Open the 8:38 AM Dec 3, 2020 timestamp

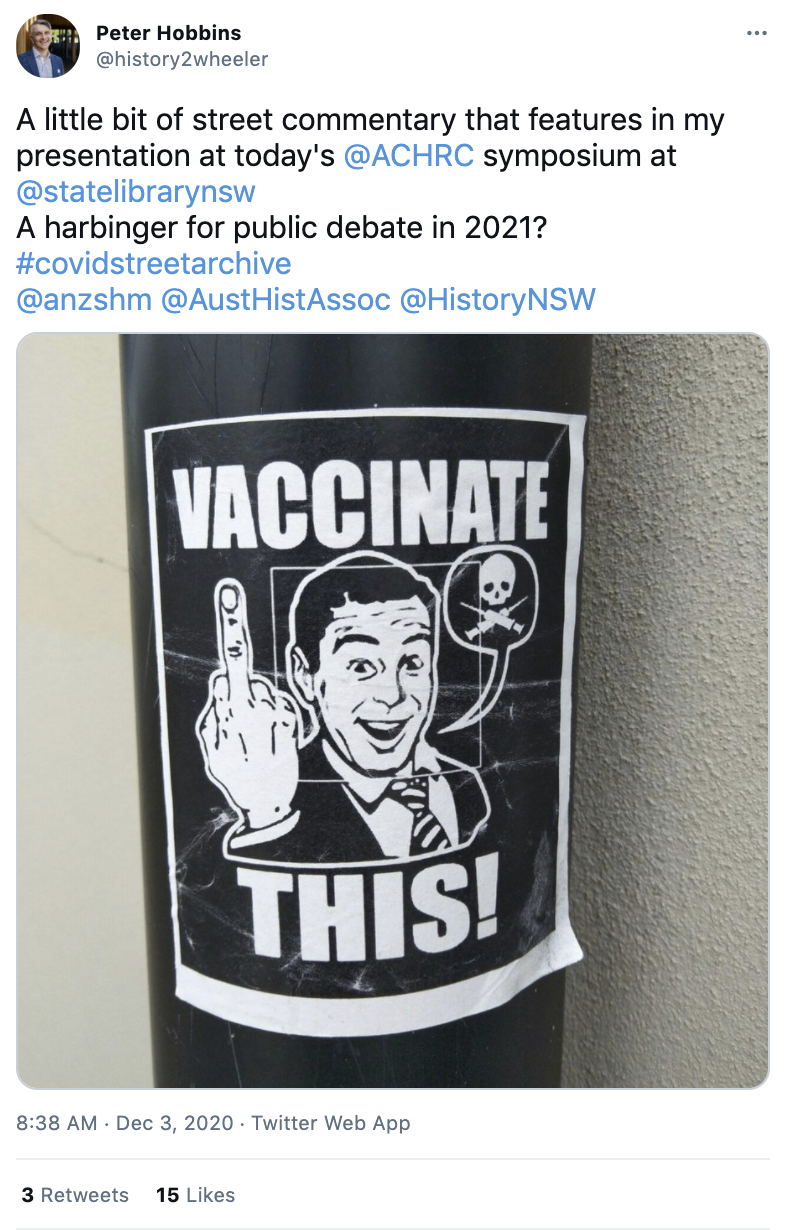coord(125,1123)
